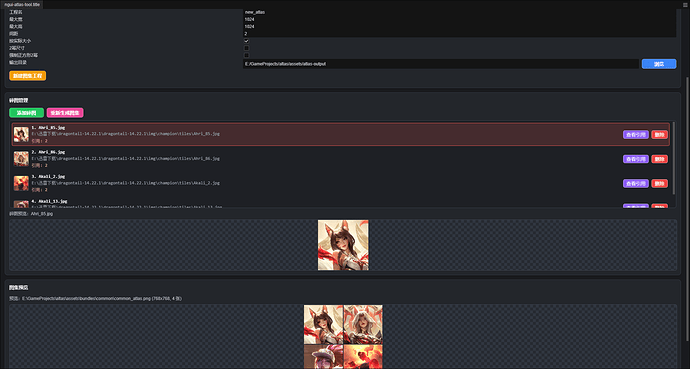Click the orange 新建图集工程 button
This screenshot has height=369, width=690.
click(x=27, y=76)
